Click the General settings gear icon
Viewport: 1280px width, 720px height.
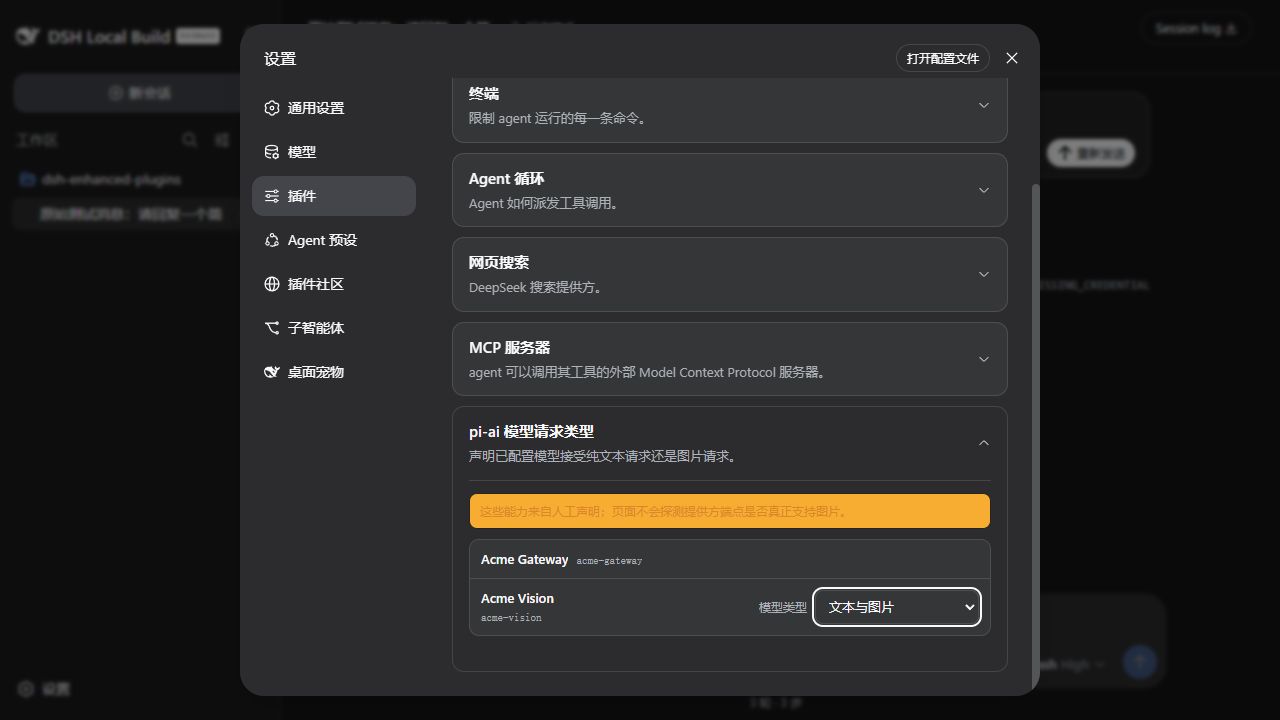pyautogui.click(x=272, y=108)
